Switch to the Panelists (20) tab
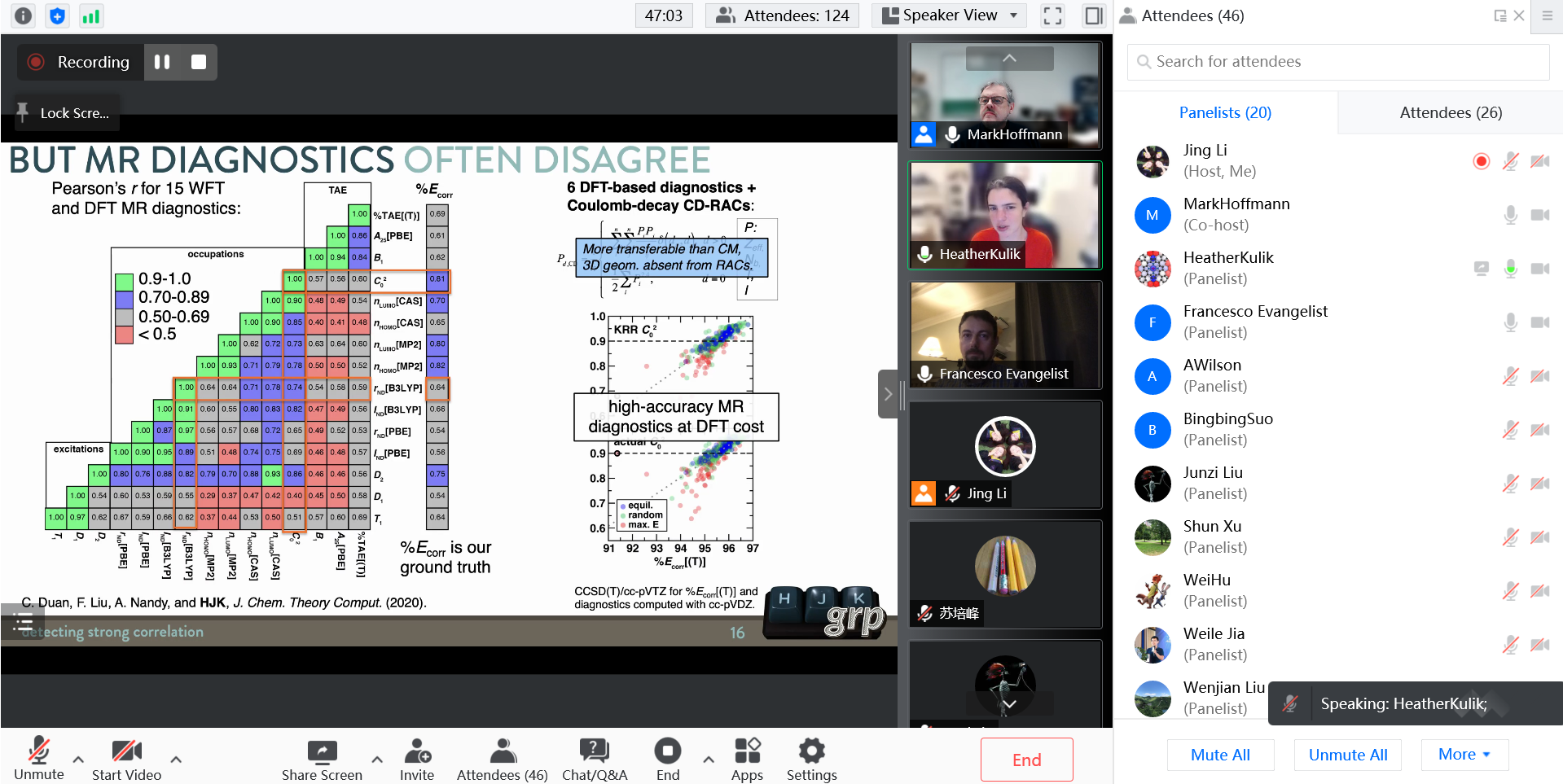1563x784 pixels. point(1224,112)
